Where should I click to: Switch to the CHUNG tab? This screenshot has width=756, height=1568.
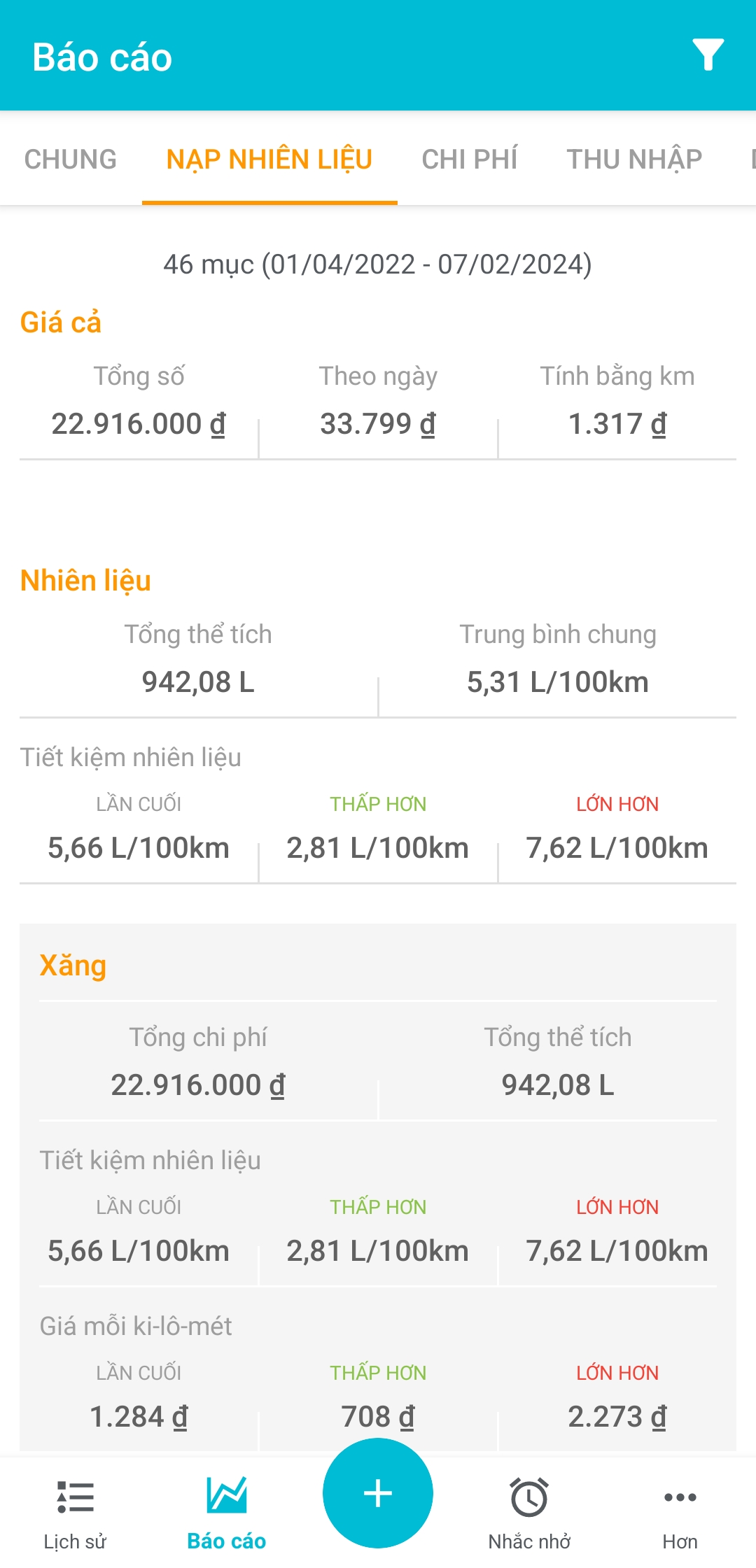pyautogui.click(x=71, y=160)
